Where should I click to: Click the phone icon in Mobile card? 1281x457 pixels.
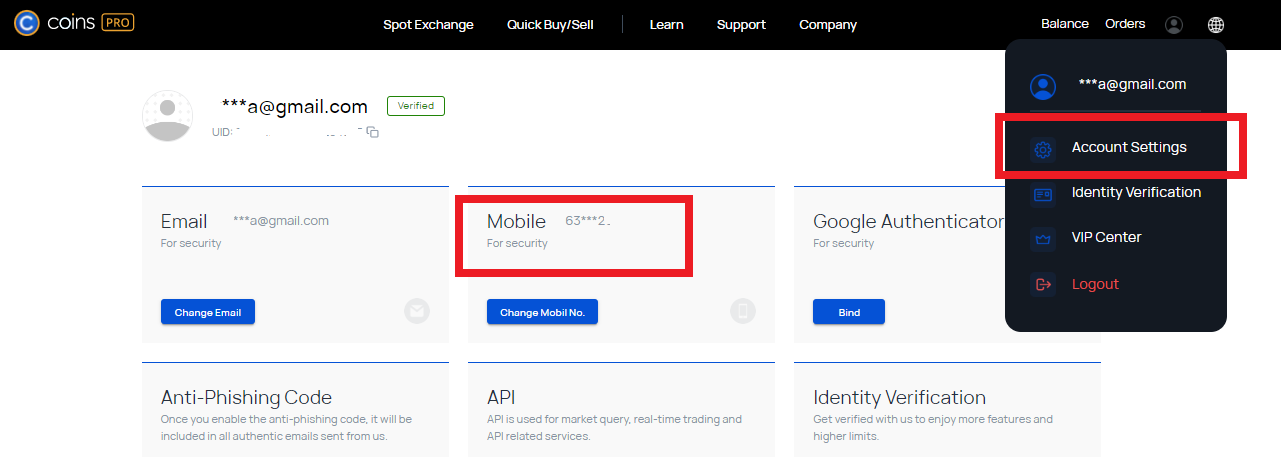click(742, 311)
